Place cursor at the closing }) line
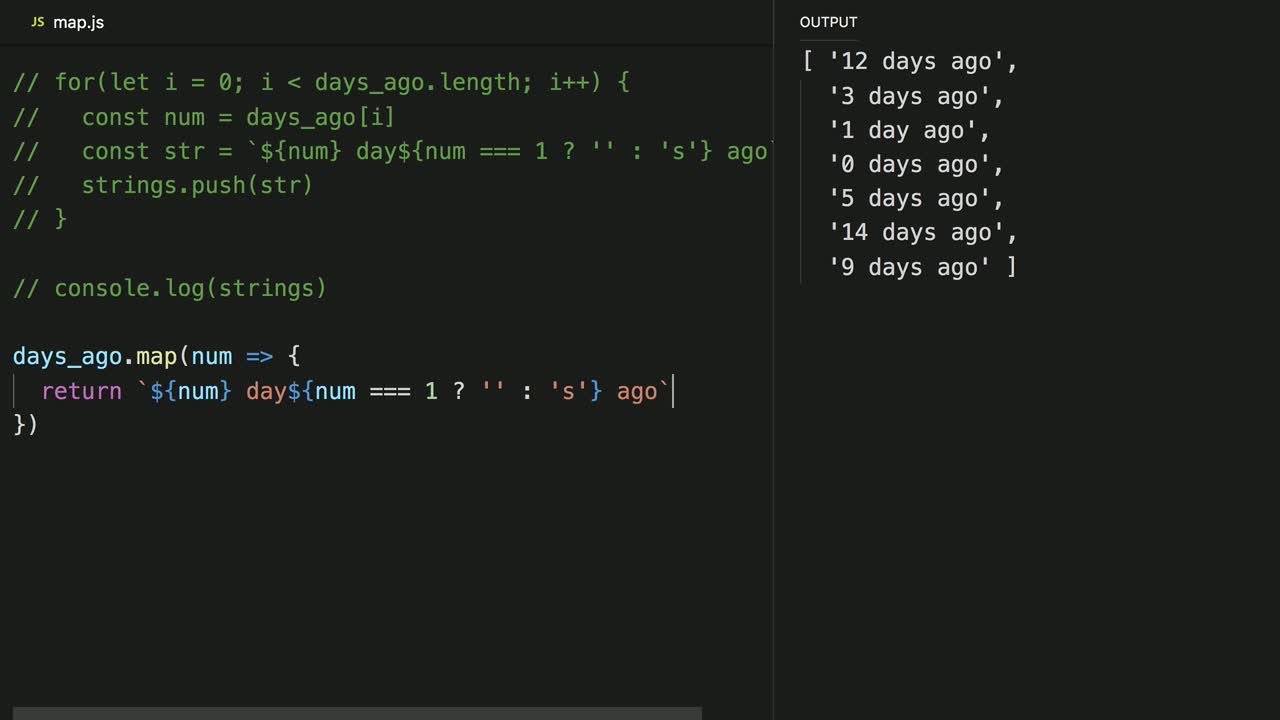Screen dimensions: 1280x720 25,425
